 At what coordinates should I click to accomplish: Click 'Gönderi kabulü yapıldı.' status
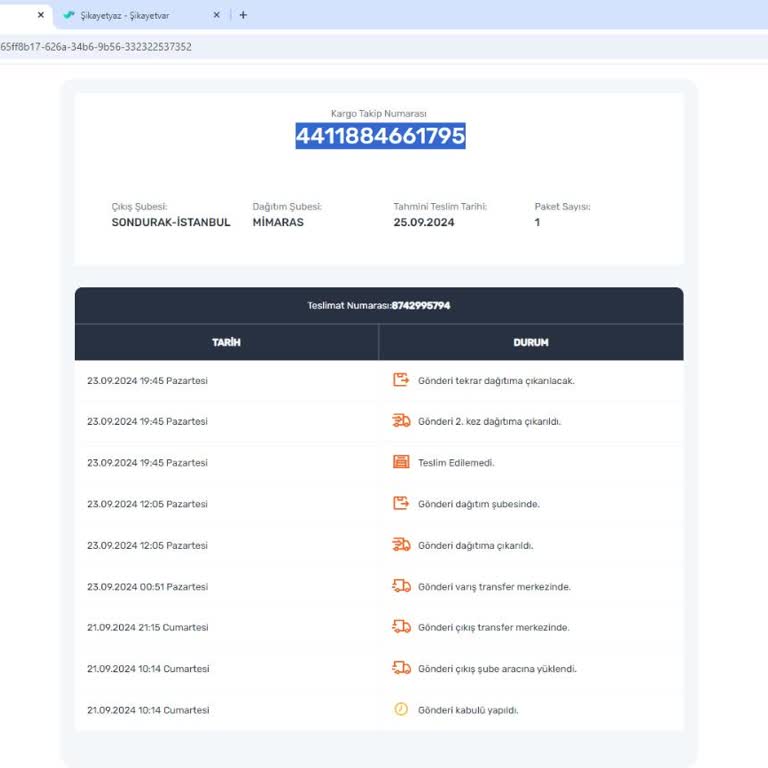pyautogui.click(x=468, y=710)
